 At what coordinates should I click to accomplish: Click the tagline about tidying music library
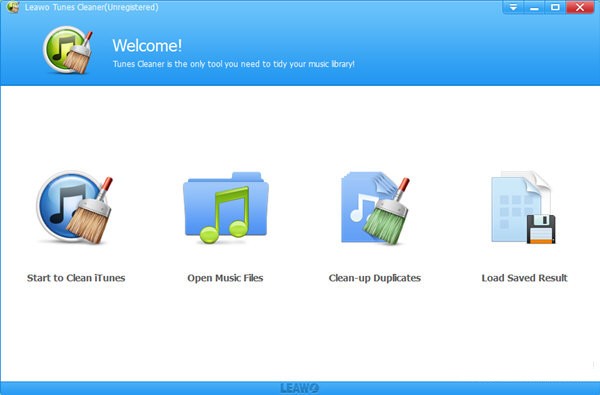pyautogui.click(x=233, y=64)
